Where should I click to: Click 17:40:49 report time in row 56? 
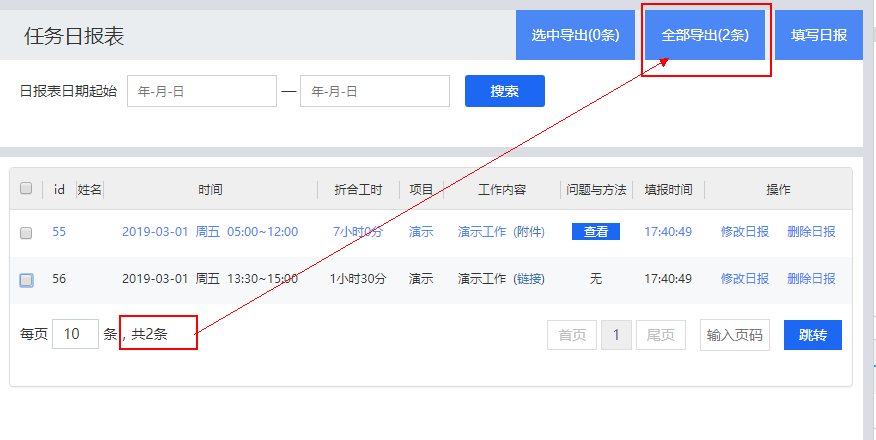pyautogui.click(x=668, y=279)
